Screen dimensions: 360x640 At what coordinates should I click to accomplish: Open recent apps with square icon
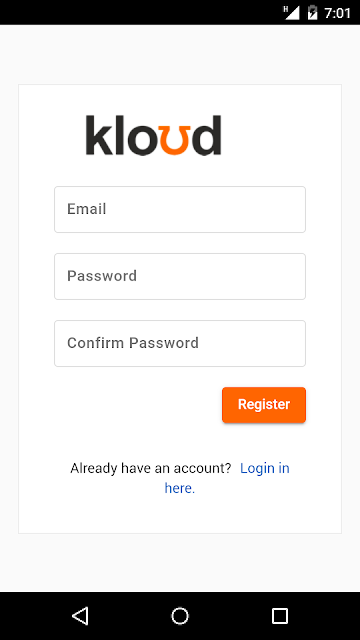tap(280, 616)
